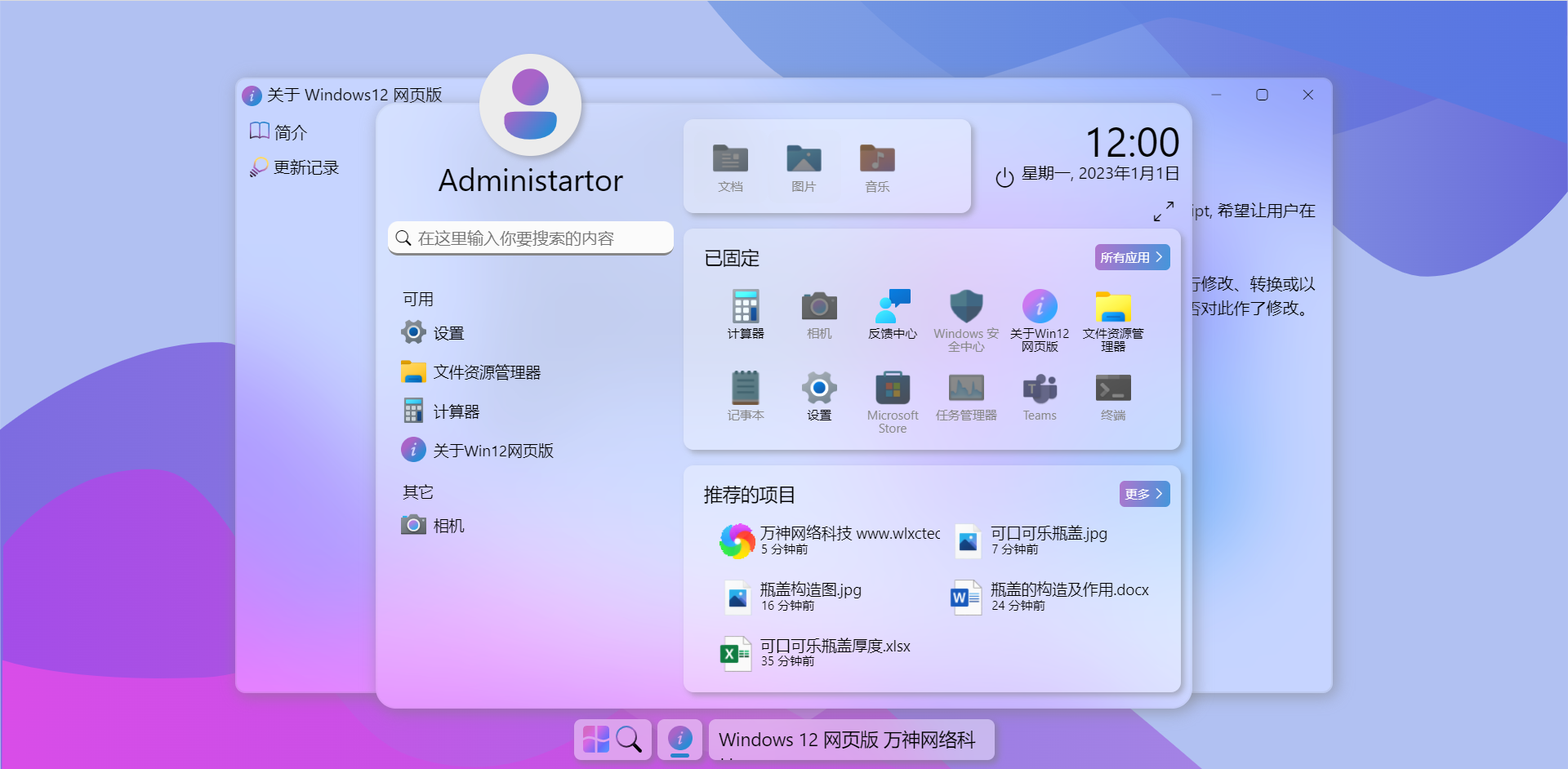Launch the pinned Teams app
Viewport: 1568px width, 769px height.
tap(1040, 396)
